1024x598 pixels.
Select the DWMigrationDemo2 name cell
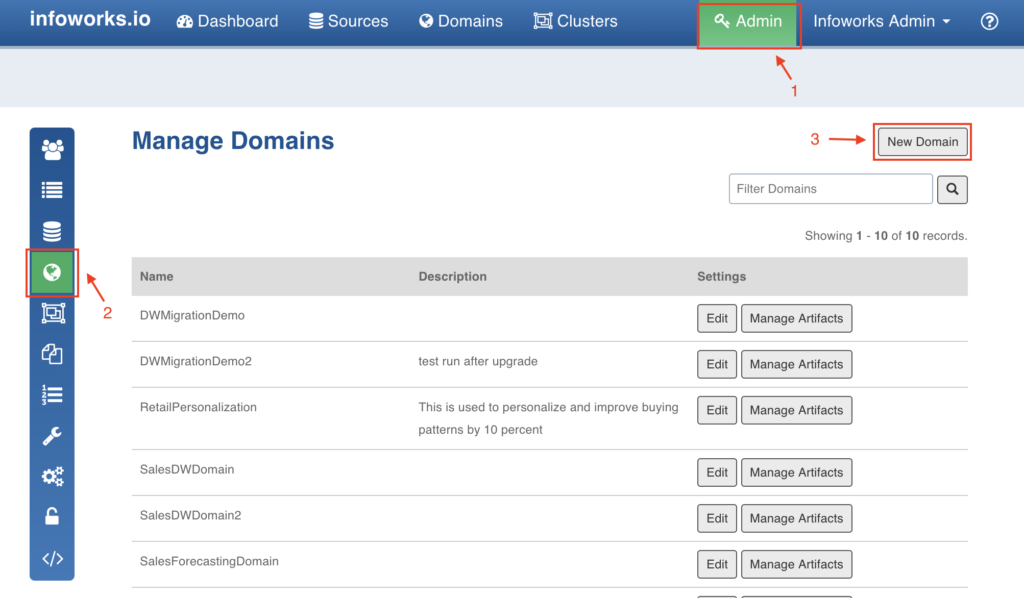(195, 361)
